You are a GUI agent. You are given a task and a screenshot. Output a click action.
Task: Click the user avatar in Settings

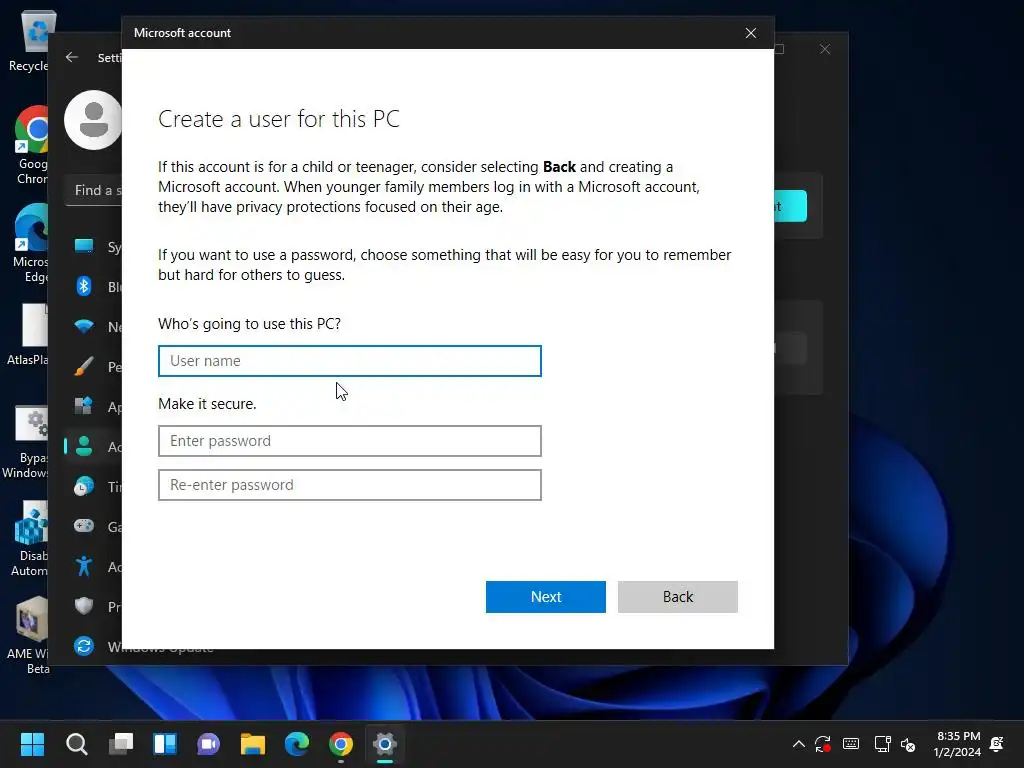(x=93, y=120)
